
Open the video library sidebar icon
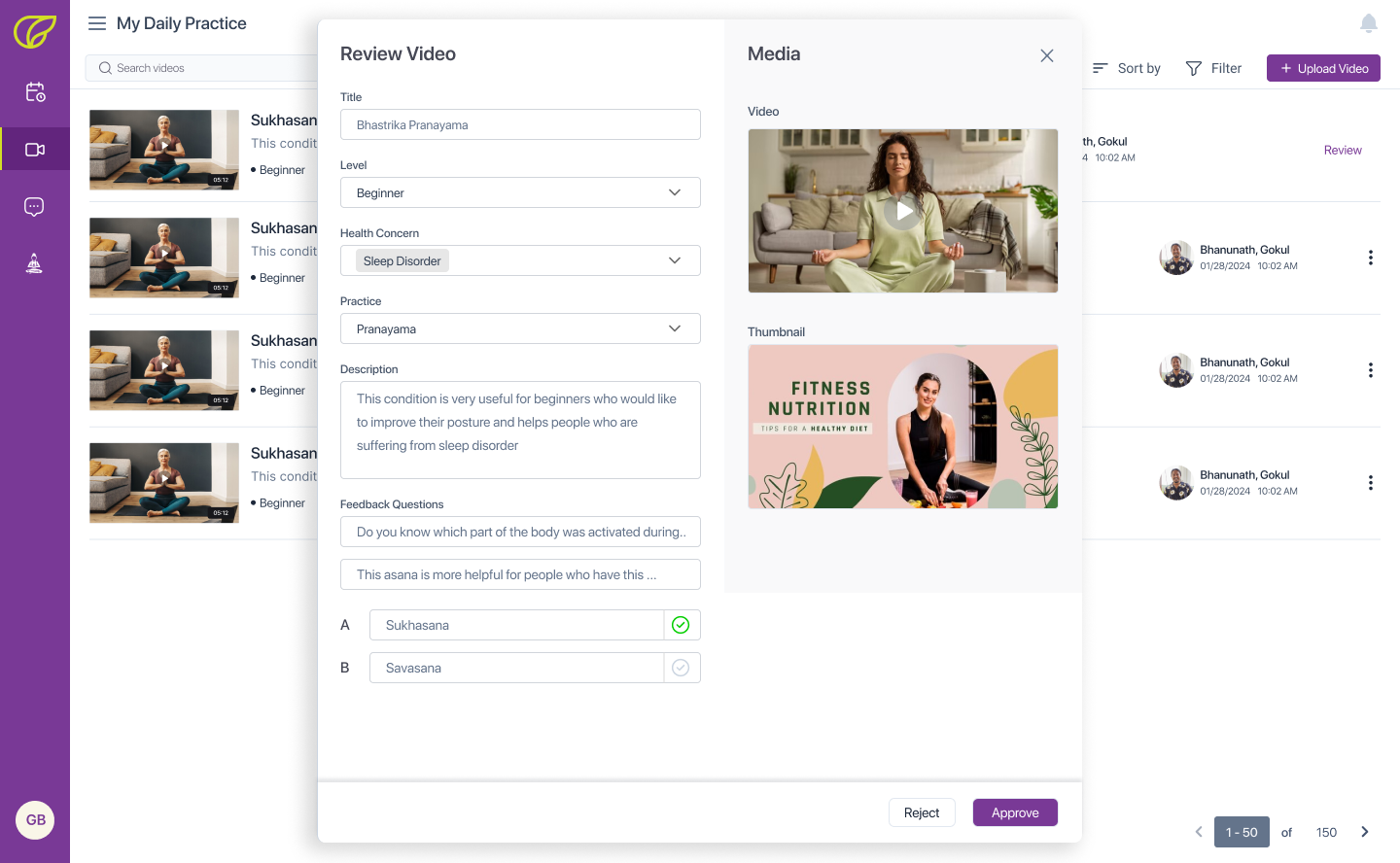click(35, 150)
